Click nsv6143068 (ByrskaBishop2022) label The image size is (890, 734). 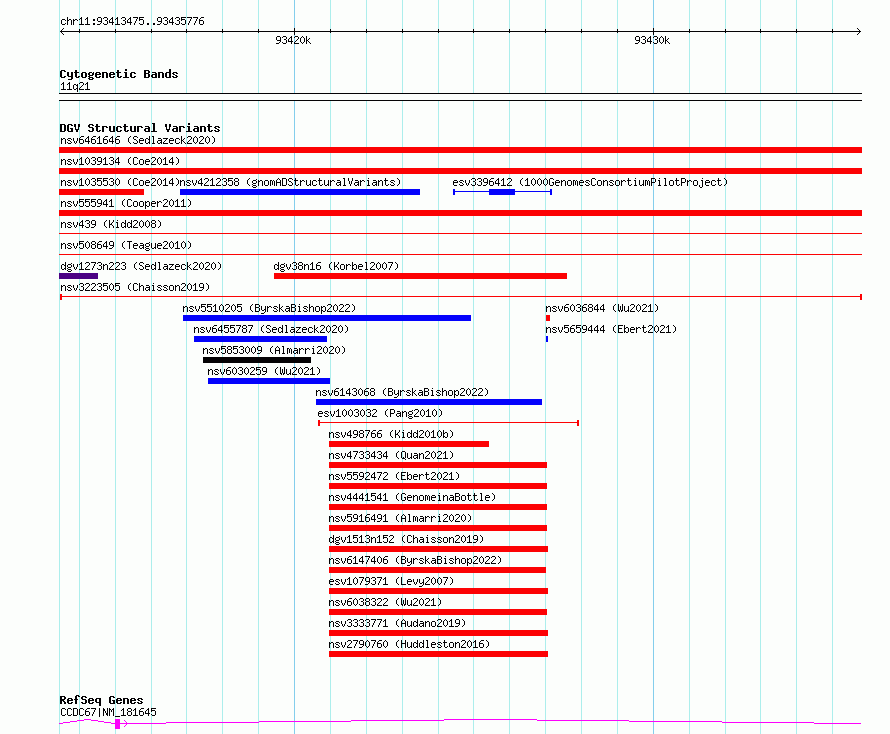(402, 392)
